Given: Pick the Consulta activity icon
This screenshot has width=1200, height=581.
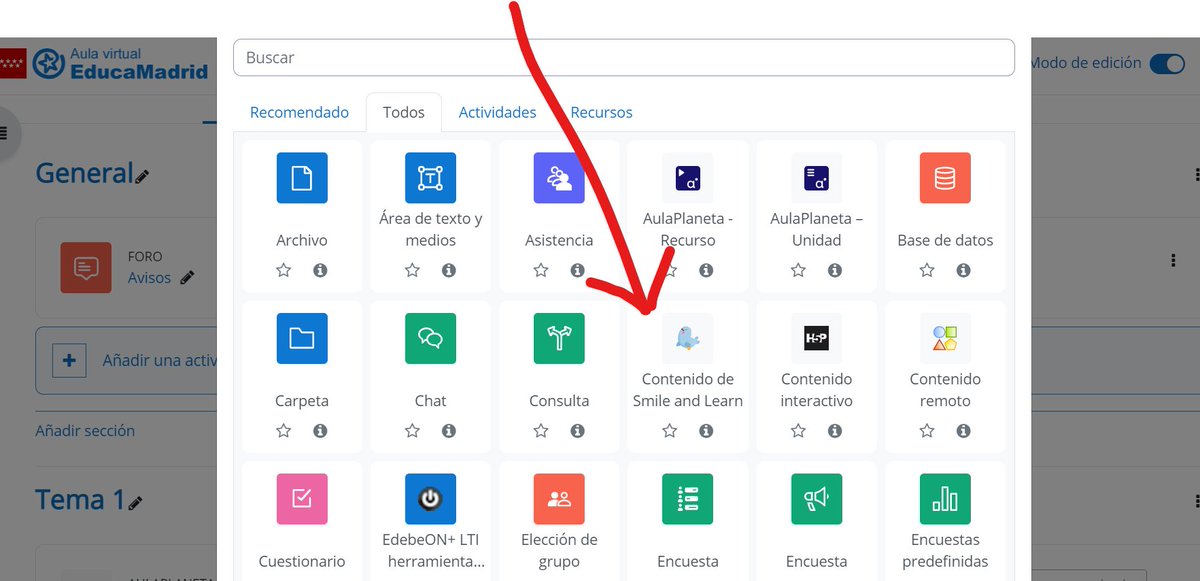Looking at the screenshot, I should (x=559, y=339).
